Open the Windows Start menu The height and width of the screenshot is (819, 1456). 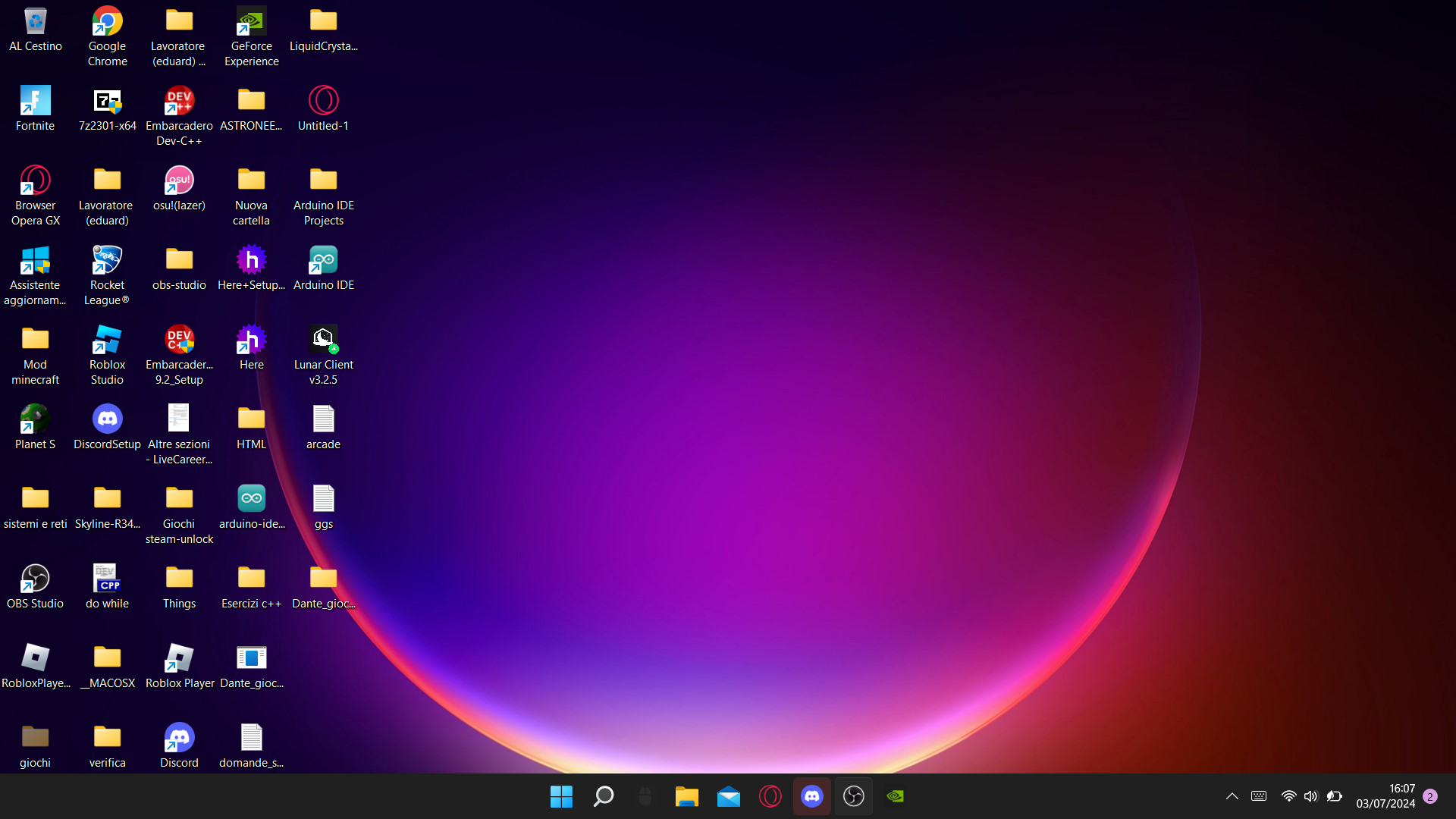click(561, 796)
